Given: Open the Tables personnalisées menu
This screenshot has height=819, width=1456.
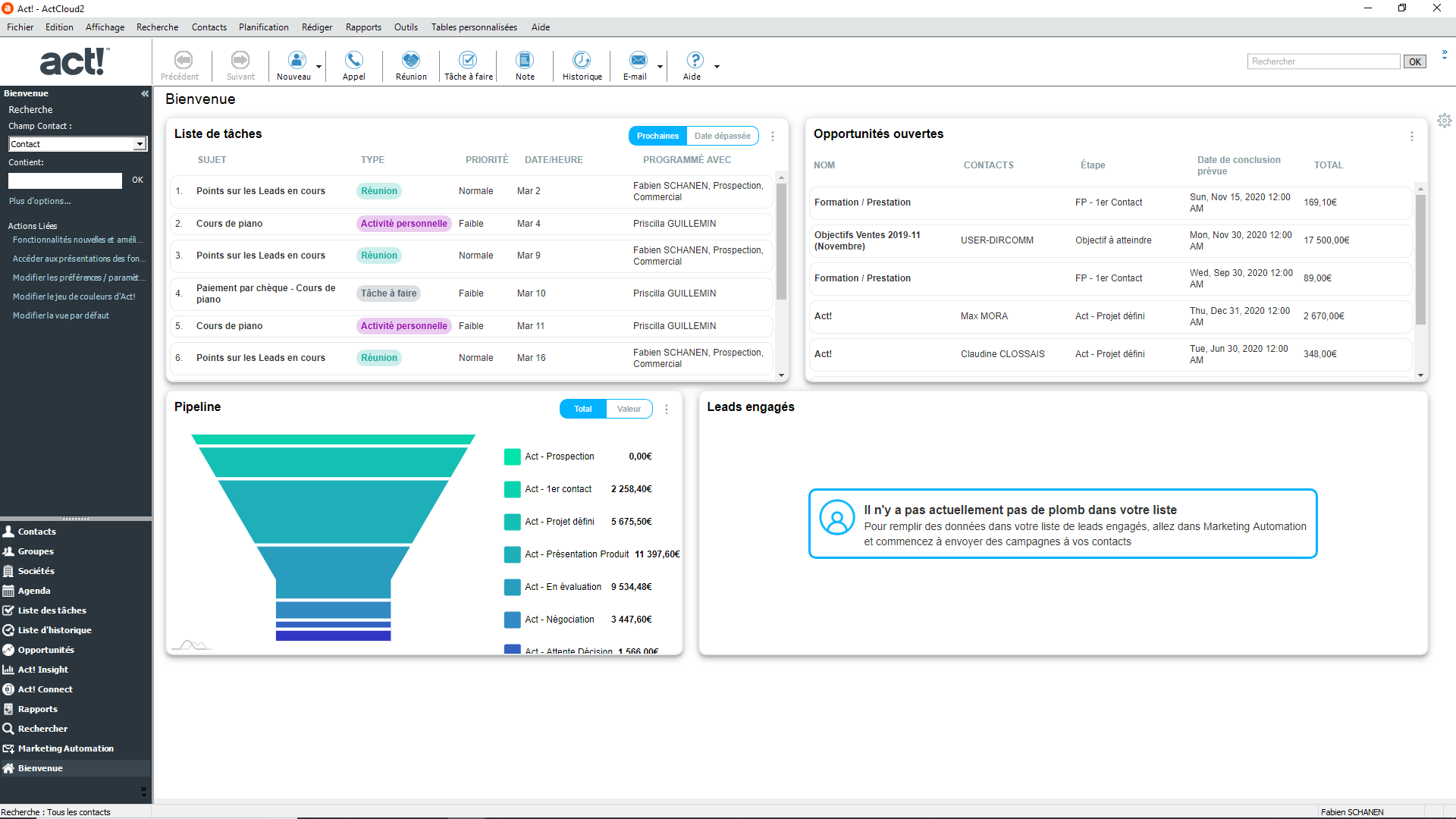Looking at the screenshot, I should (474, 27).
